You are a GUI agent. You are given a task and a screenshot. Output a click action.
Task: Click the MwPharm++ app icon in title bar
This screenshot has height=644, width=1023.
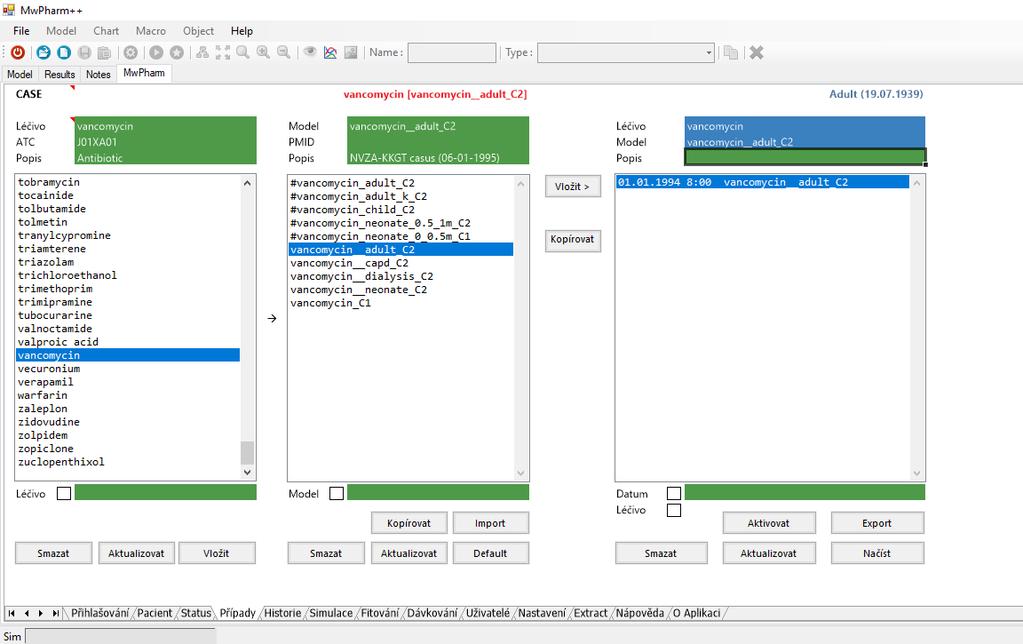tap(8, 10)
